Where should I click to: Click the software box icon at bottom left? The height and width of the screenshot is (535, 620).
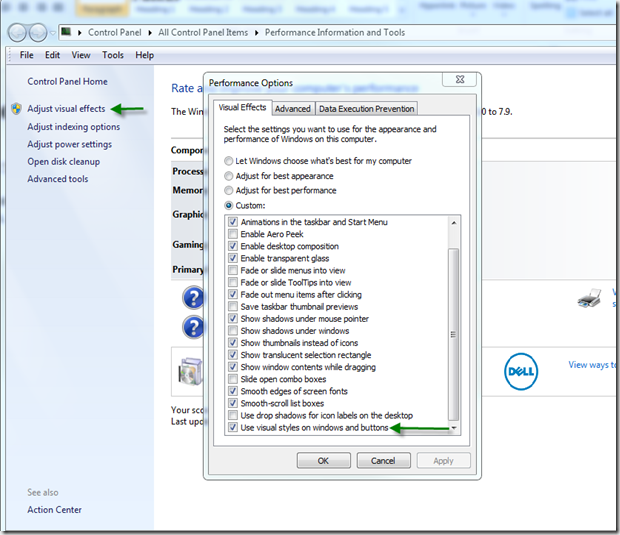[x=190, y=372]
